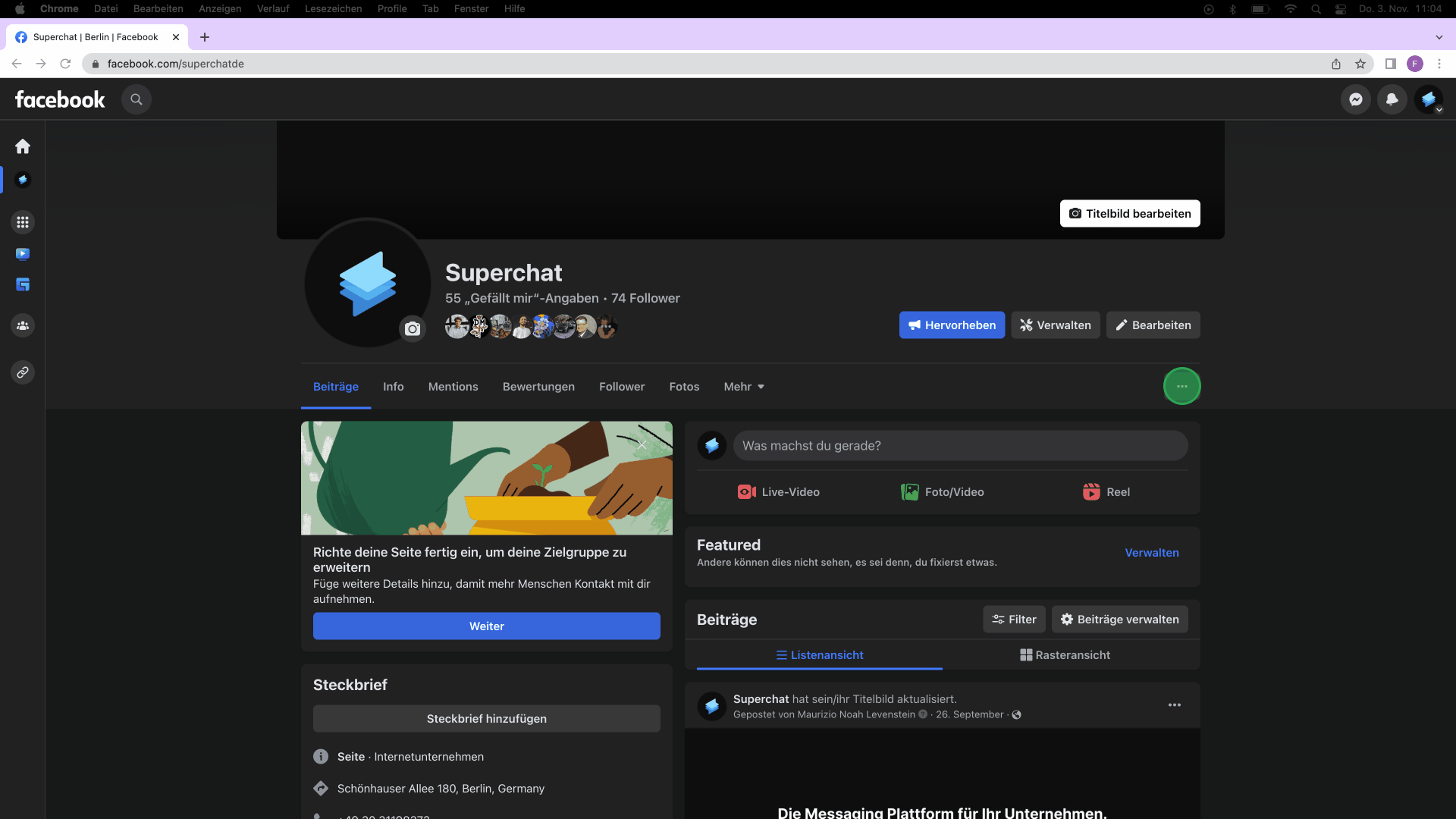1456x819 pixels.
Task: Open the link icon in left sidebar
Action: click(x=23, y=372)
